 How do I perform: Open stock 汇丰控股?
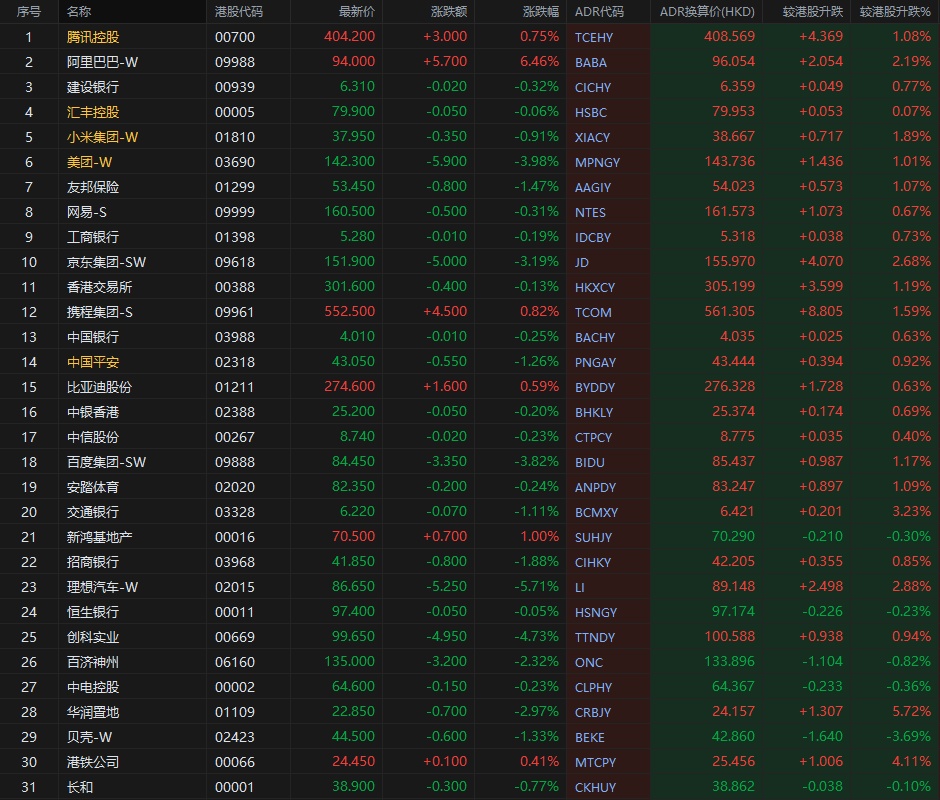click(93, 112)
